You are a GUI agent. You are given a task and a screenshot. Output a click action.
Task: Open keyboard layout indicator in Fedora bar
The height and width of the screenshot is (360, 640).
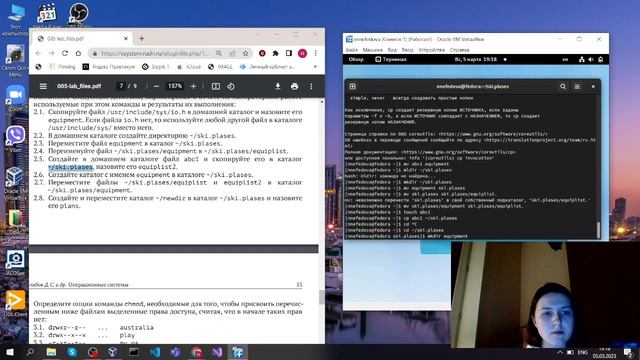[565, 60]
